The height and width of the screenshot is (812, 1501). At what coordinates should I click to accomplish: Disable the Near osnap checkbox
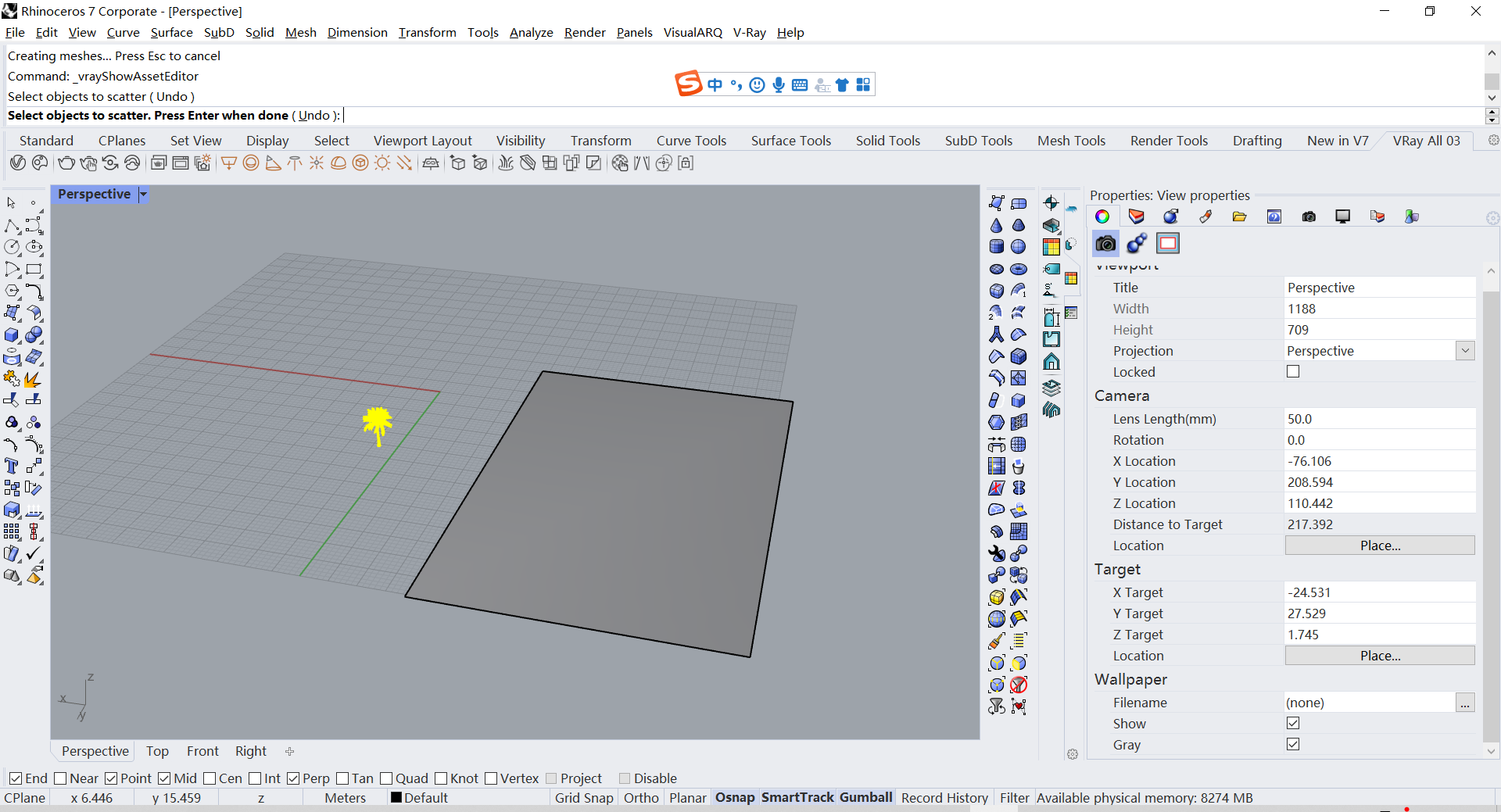coord(61,778)
